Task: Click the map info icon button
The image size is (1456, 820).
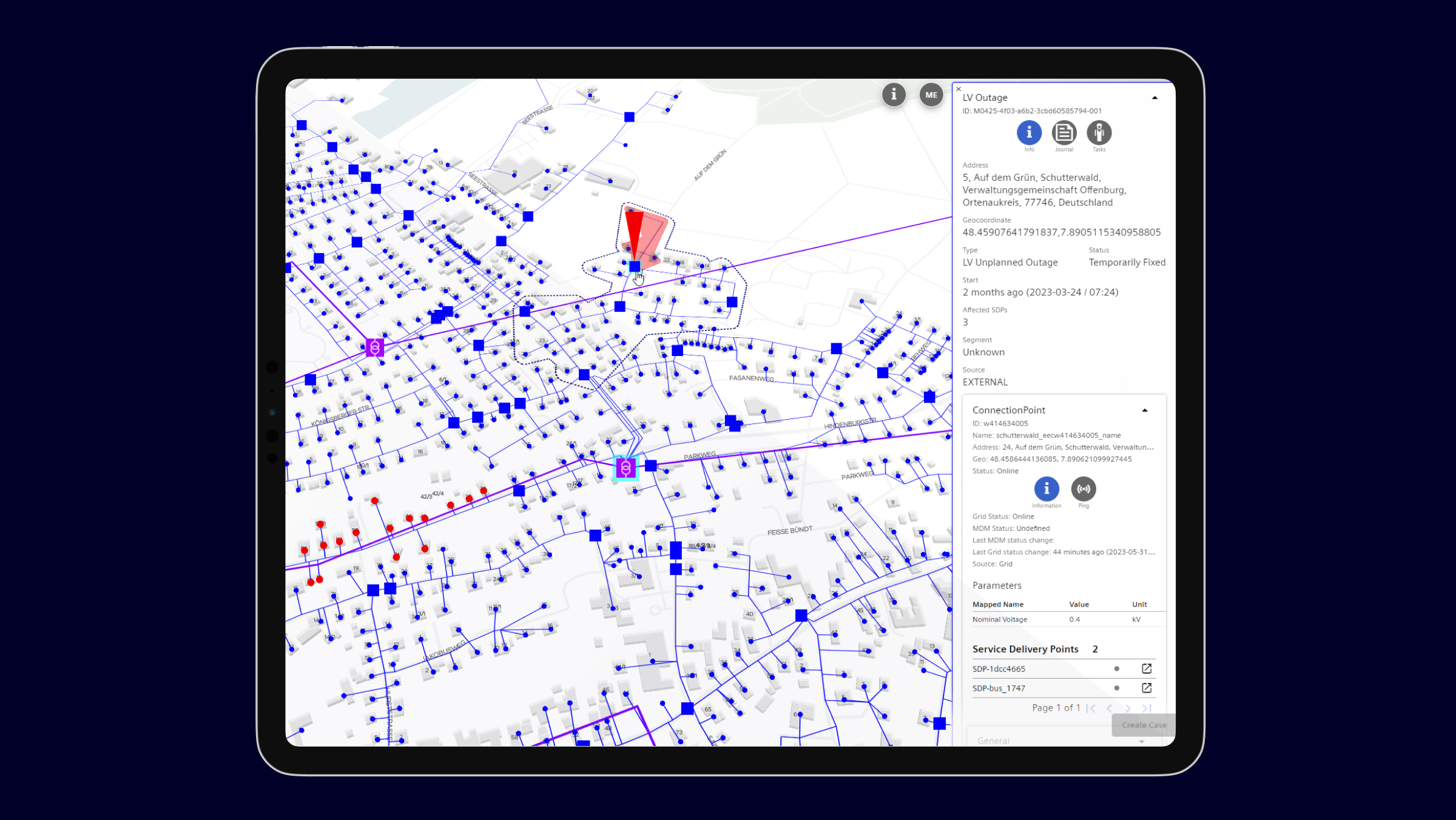Action: (x=893, y=95)
